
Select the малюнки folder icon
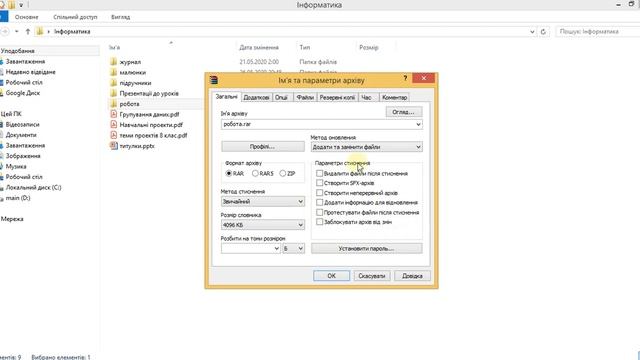pyautogui.click(x=113, y=72)
